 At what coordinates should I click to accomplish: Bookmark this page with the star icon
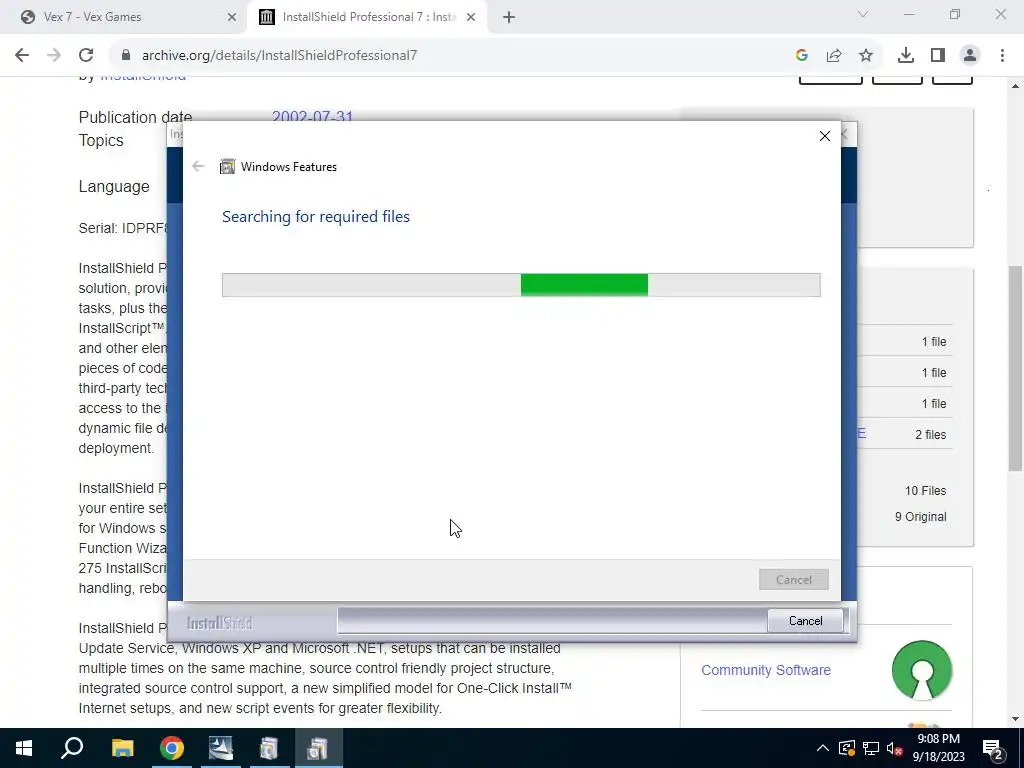click(866, 56)
